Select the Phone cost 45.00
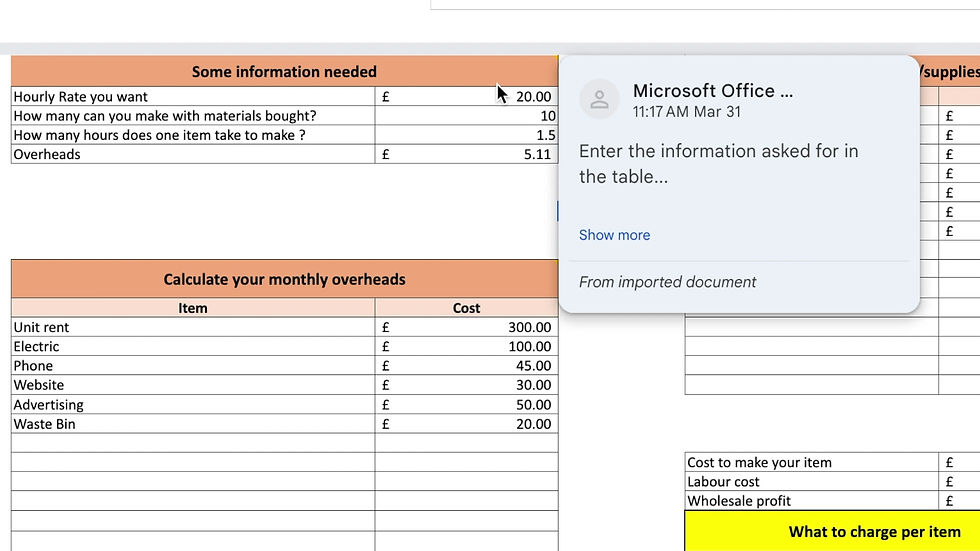This screenshot has height=551, width=980. [466, 365]
